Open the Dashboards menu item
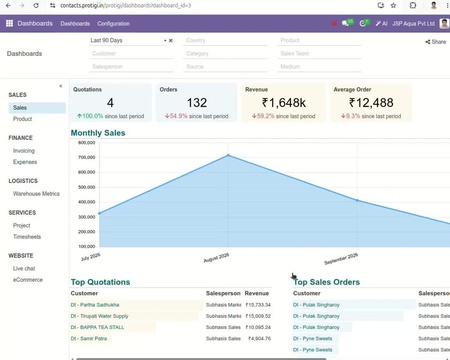The image size is (450, 360). point(75,24)
